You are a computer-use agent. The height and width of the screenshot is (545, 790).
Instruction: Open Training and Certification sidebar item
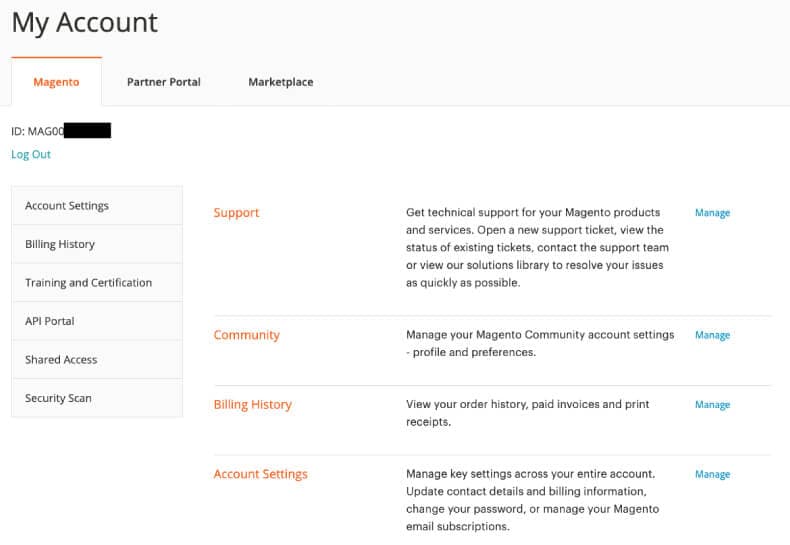tap(88, 283)
